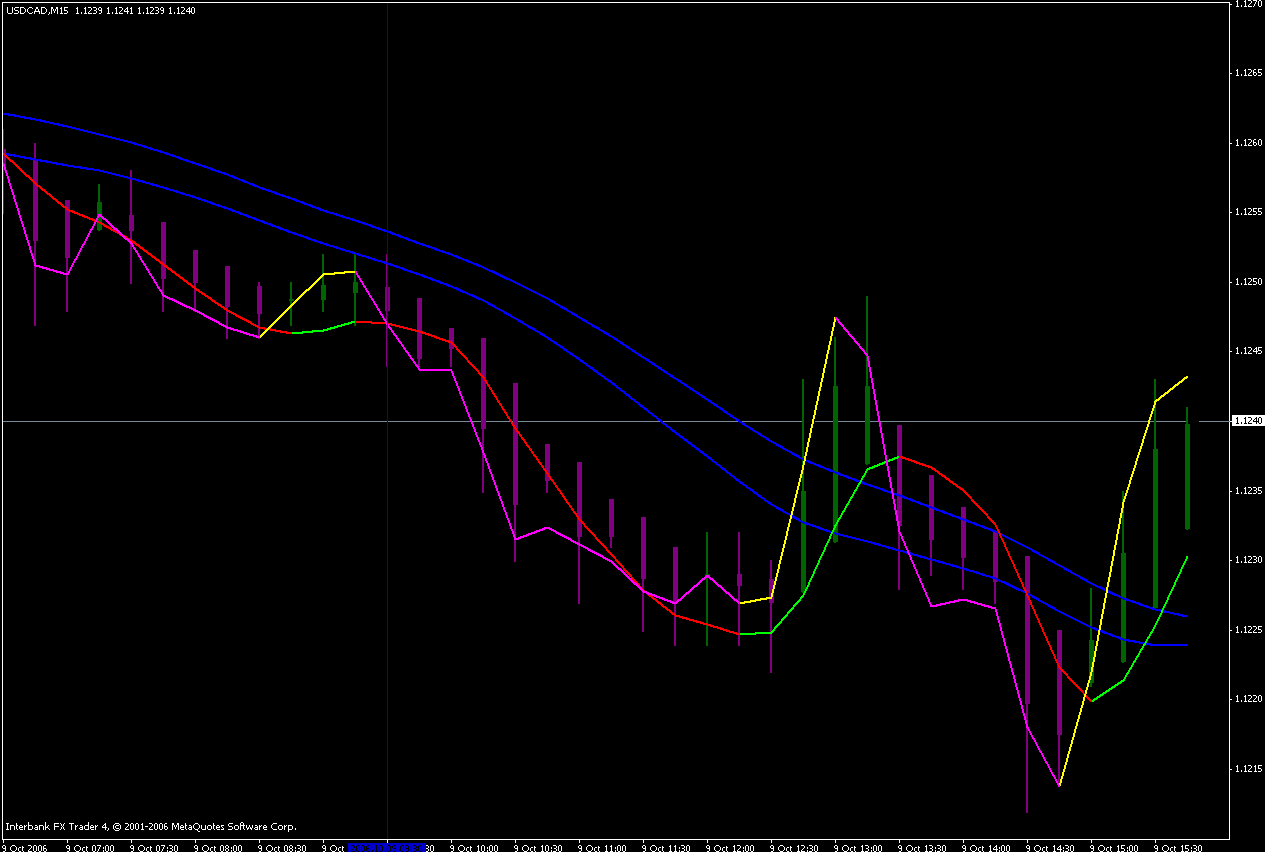This screenshot has height=852, width=1265.
Task: Click the 9 Oct 11:00 time label
Action: (x=603, y=847)
